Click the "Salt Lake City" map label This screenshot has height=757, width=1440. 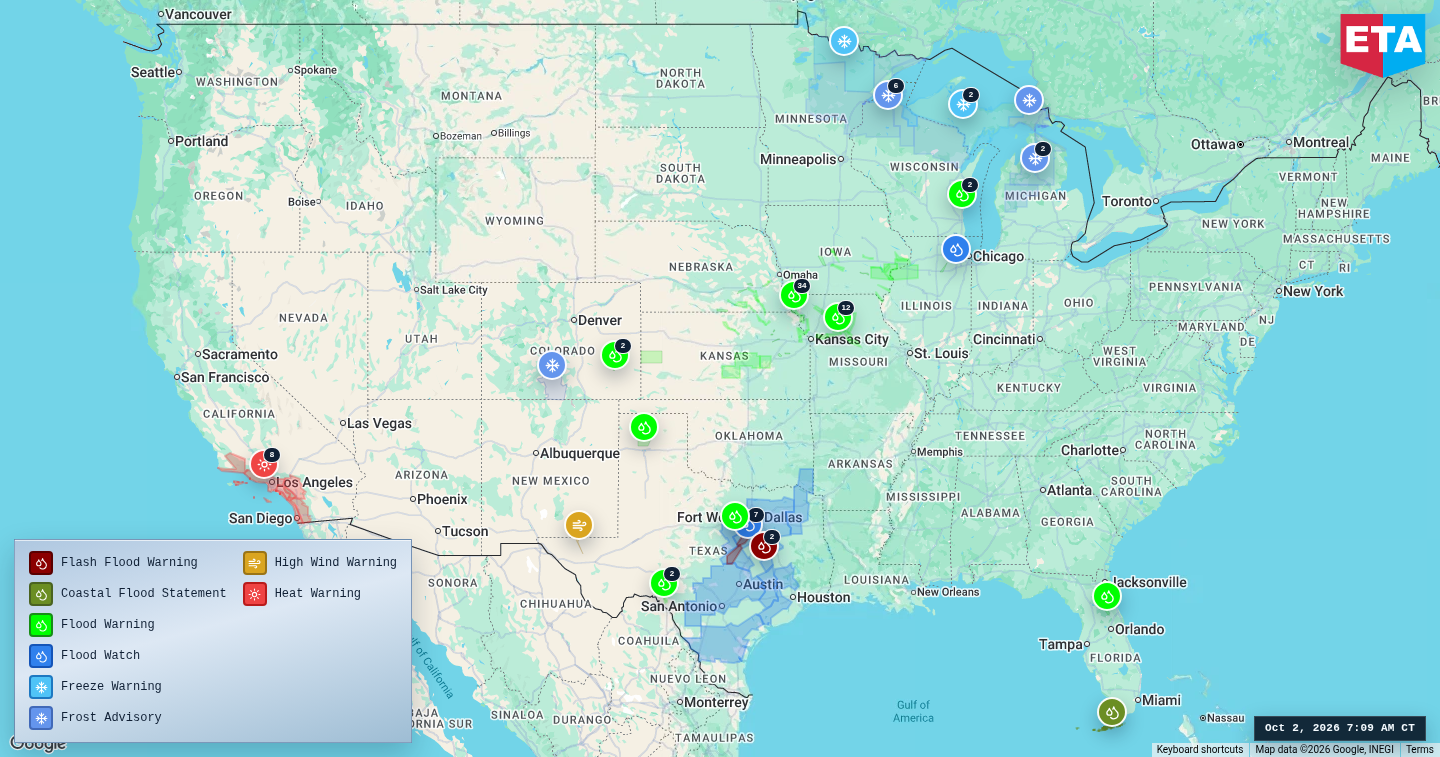(454, 290)
